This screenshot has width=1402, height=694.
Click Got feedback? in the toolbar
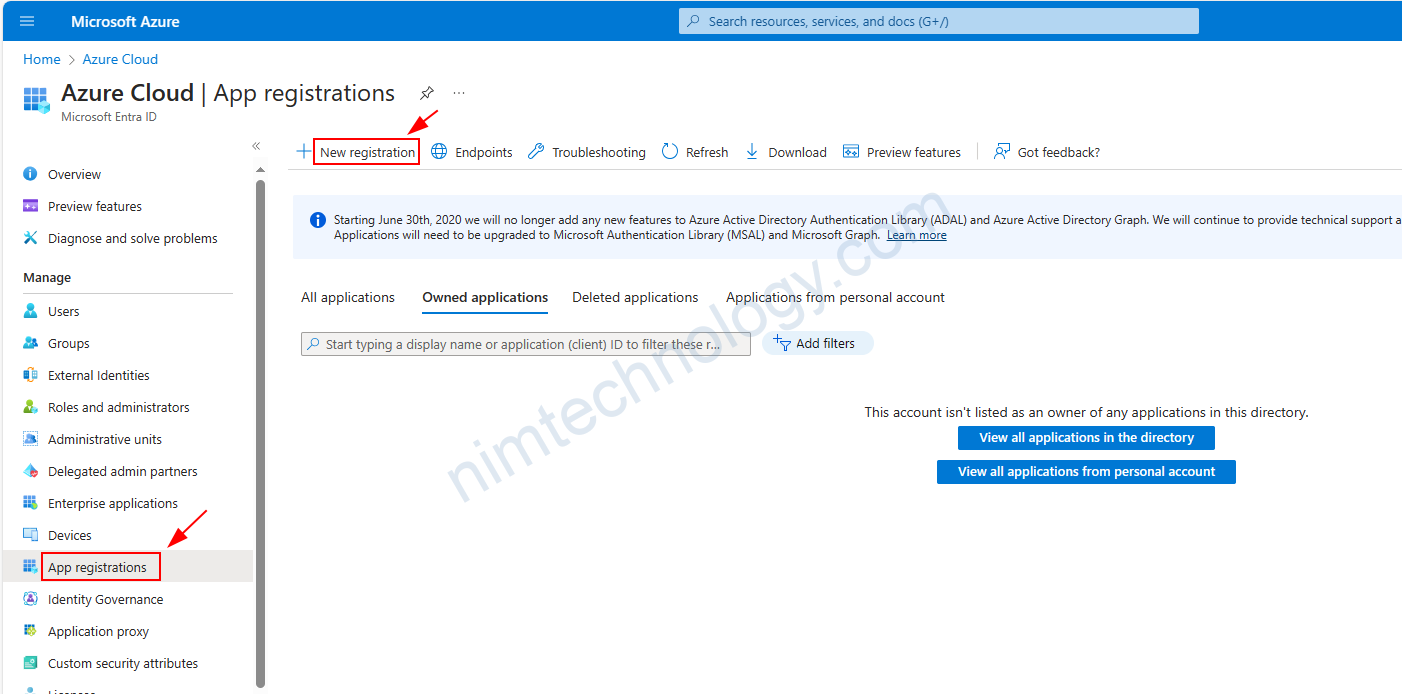click(1047, 152)
